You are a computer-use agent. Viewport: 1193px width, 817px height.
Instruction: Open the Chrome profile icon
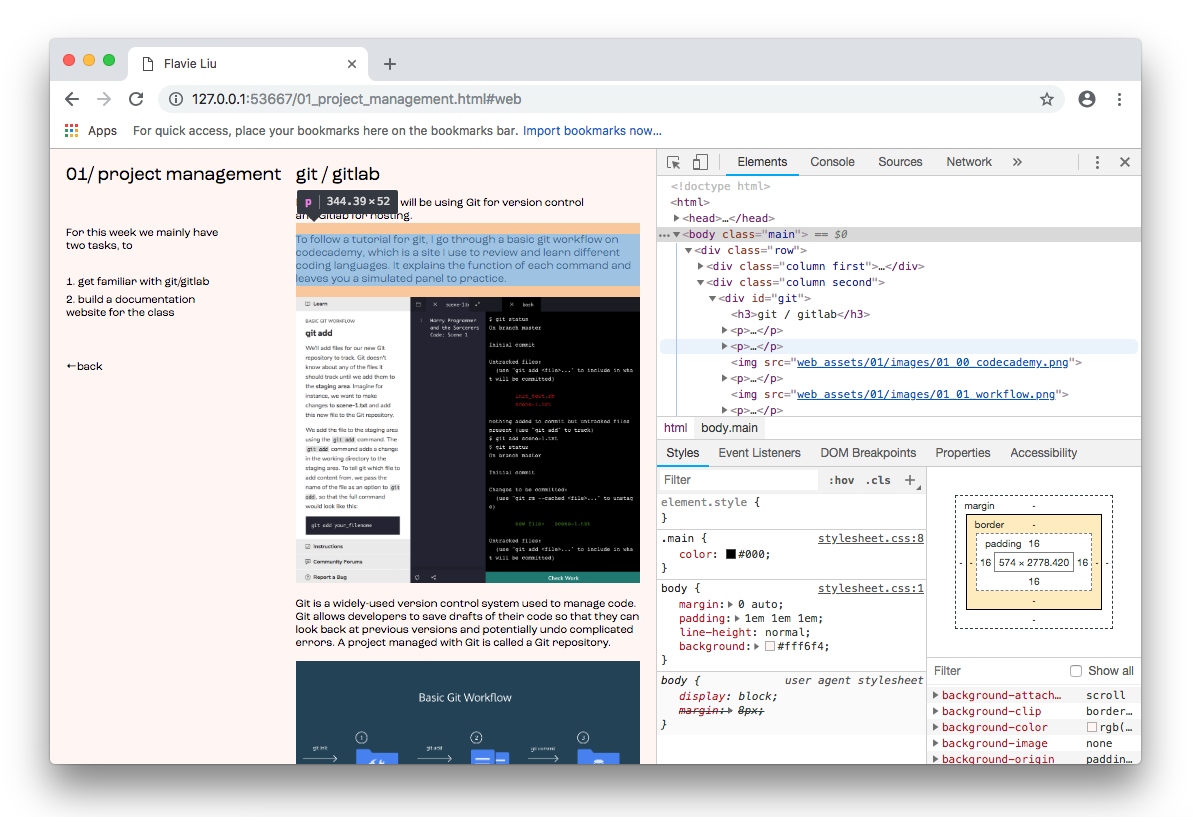[x=1086, y=99]
